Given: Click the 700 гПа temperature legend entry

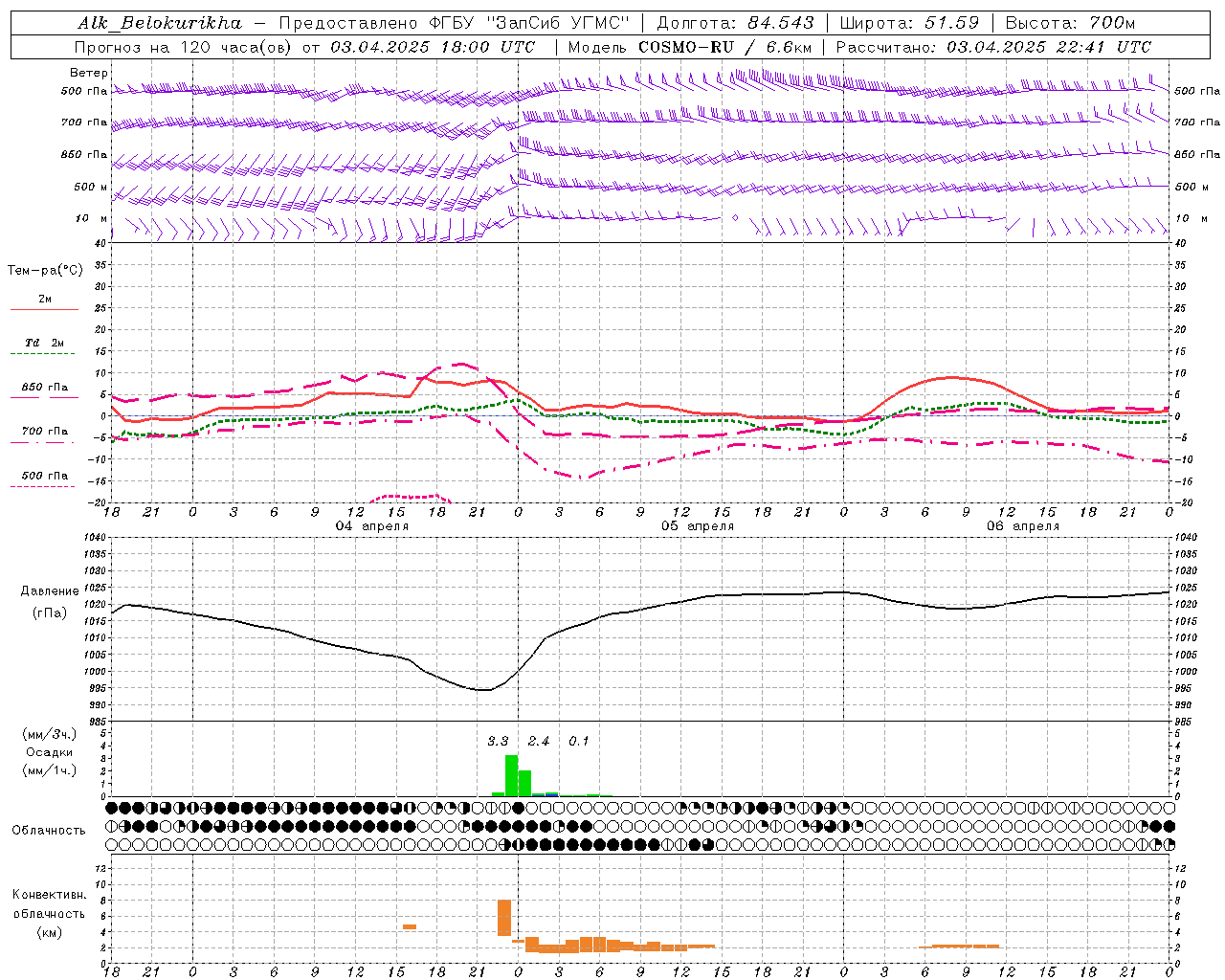Looking at the screenshot, I should pos(45,432).
